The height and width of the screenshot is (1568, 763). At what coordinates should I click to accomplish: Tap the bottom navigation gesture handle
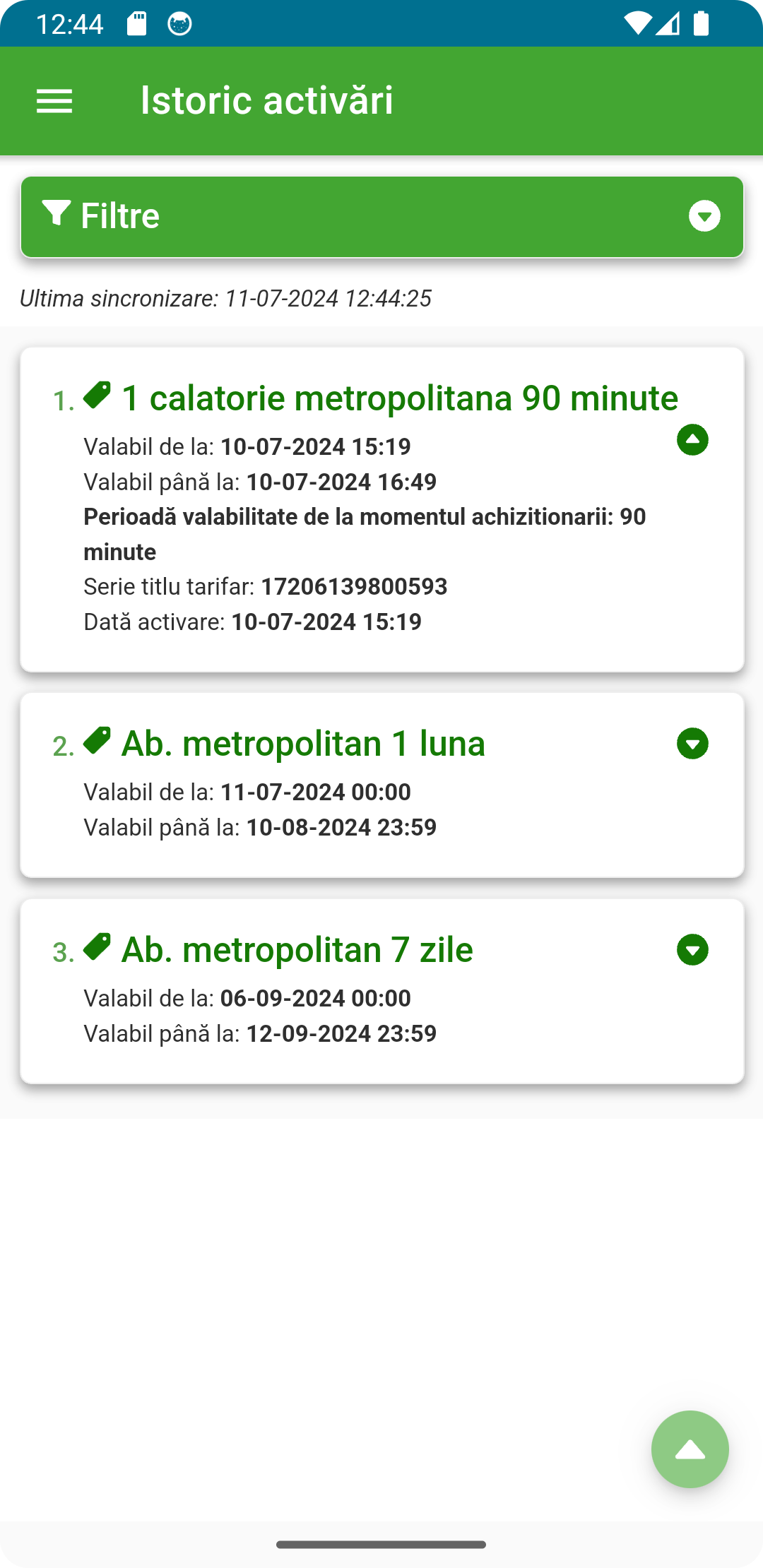[381, 1545]
